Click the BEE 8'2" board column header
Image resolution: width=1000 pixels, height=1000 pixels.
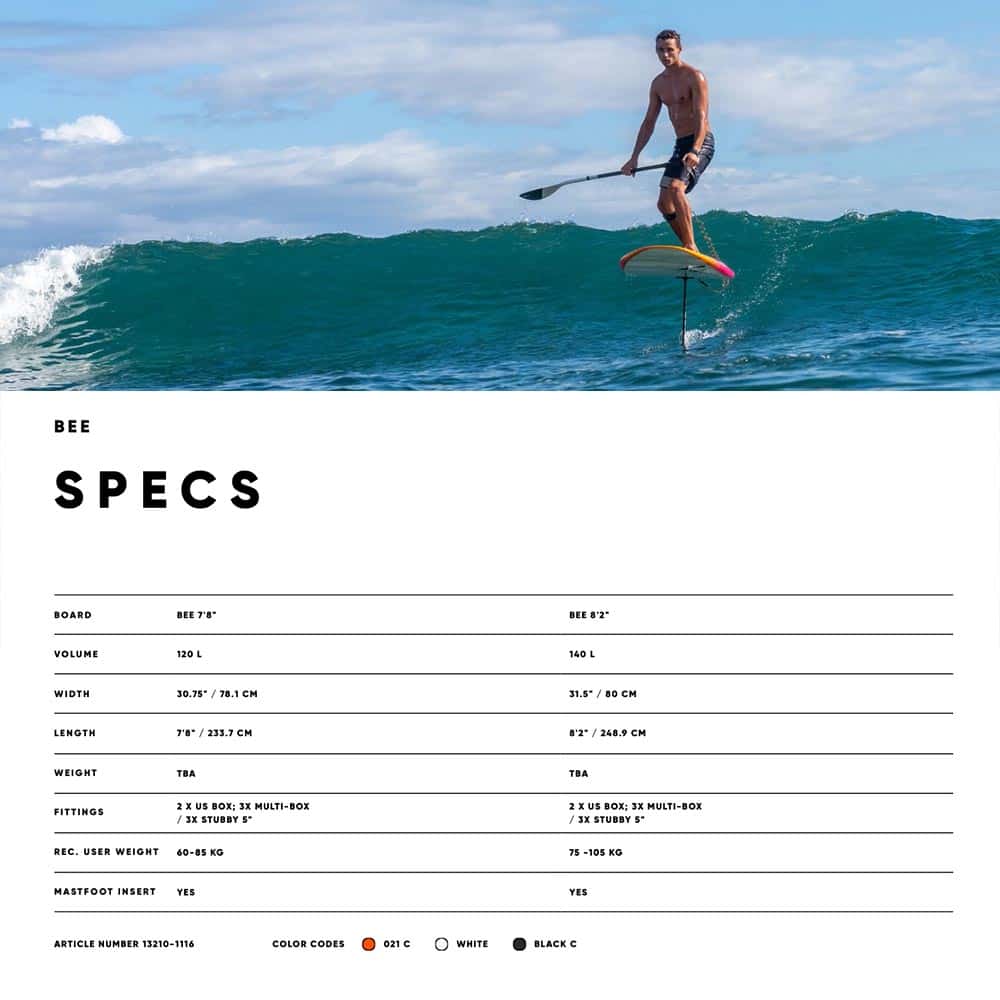[589, 615]
